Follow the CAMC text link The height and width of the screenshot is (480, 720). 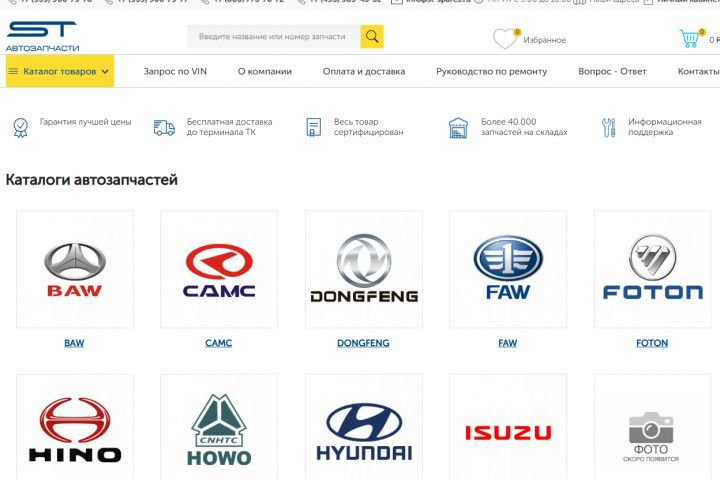[219, 343]
